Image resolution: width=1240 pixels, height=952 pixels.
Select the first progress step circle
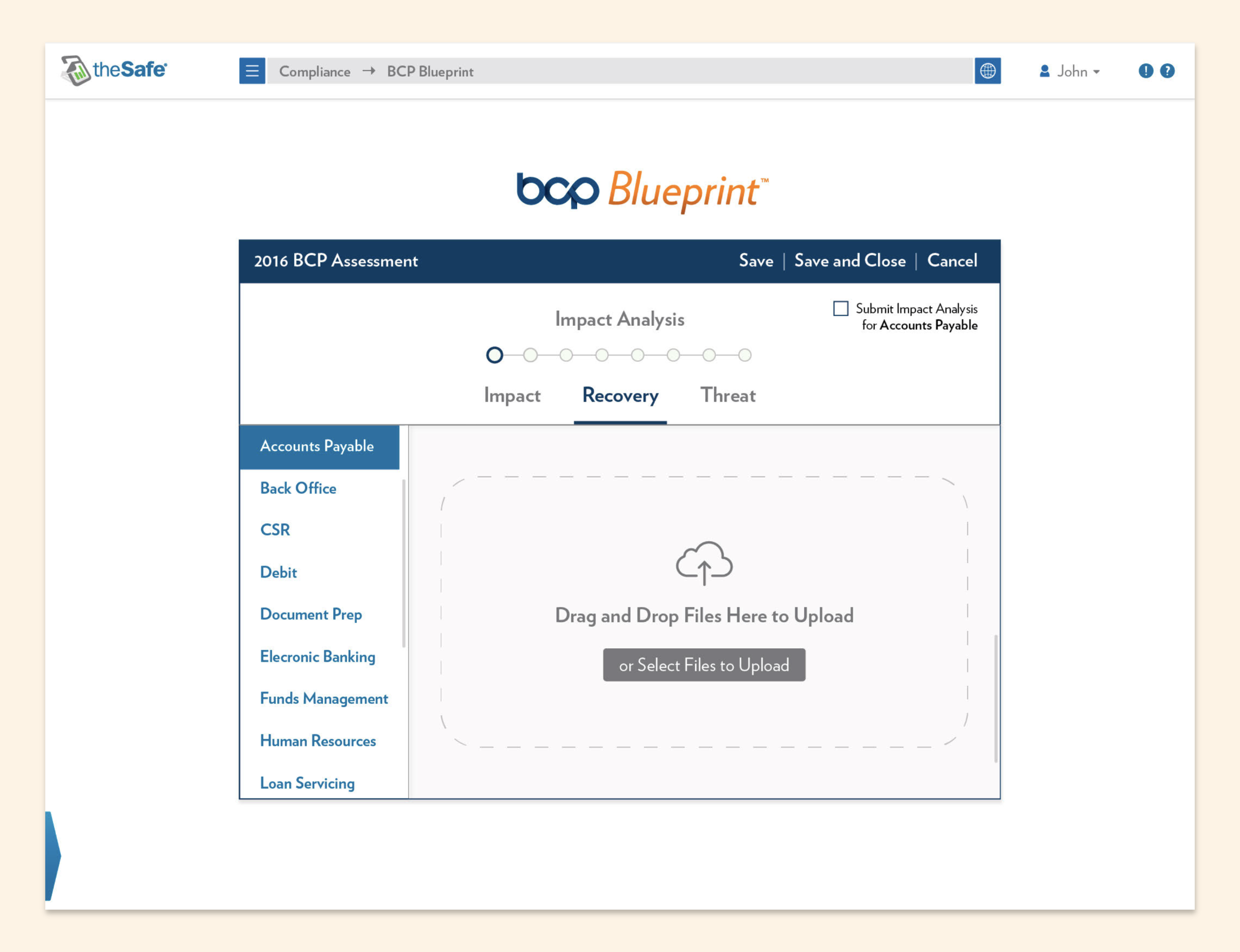tap(494, 355)
